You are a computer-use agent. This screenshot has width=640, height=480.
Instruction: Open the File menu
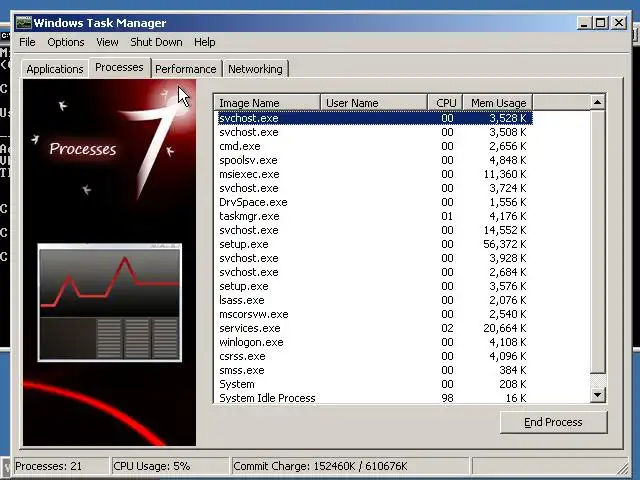(27, 42)
